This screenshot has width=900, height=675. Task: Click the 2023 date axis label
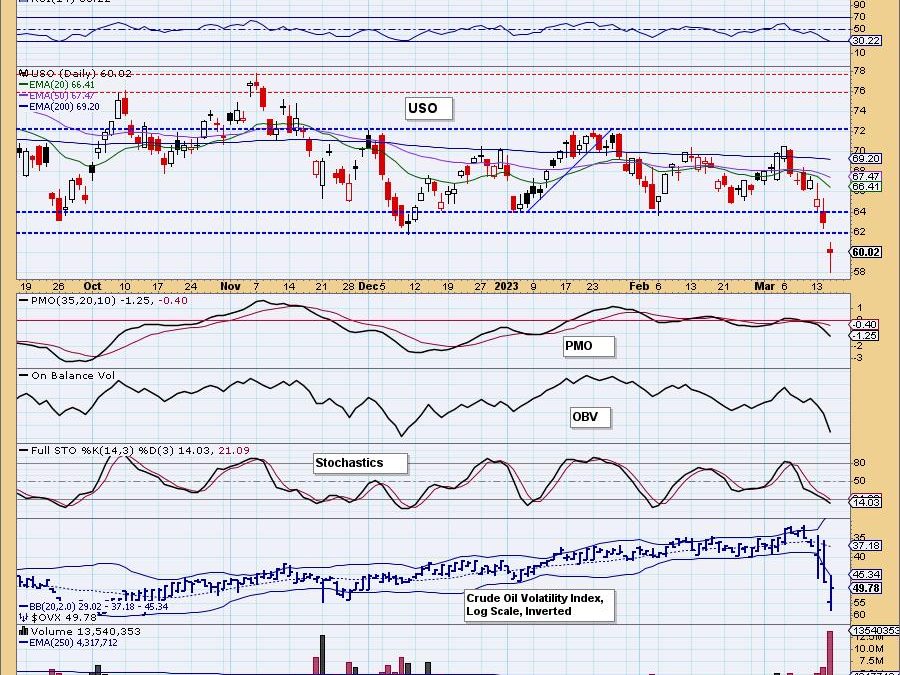coord(506,286)
